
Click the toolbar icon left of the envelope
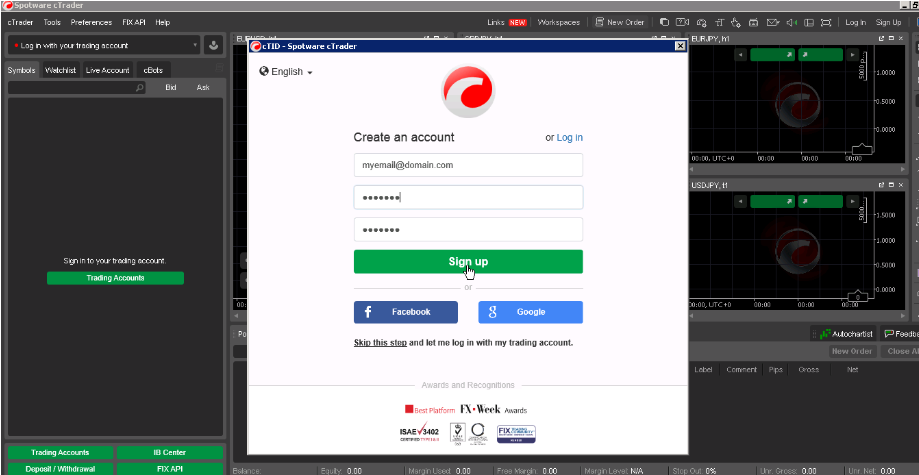[754, 22]
